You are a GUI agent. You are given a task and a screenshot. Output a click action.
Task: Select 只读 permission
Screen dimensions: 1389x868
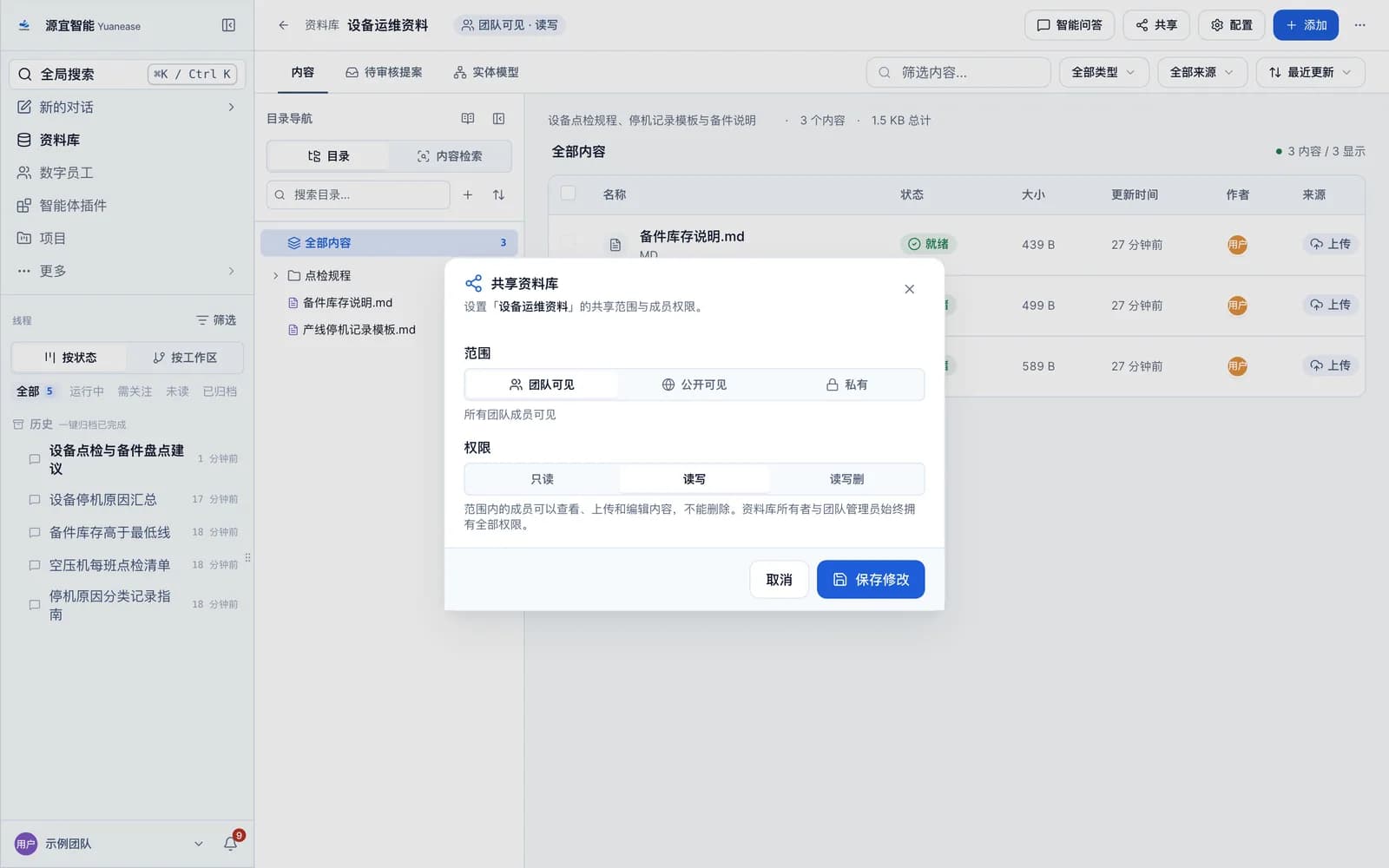542,479
